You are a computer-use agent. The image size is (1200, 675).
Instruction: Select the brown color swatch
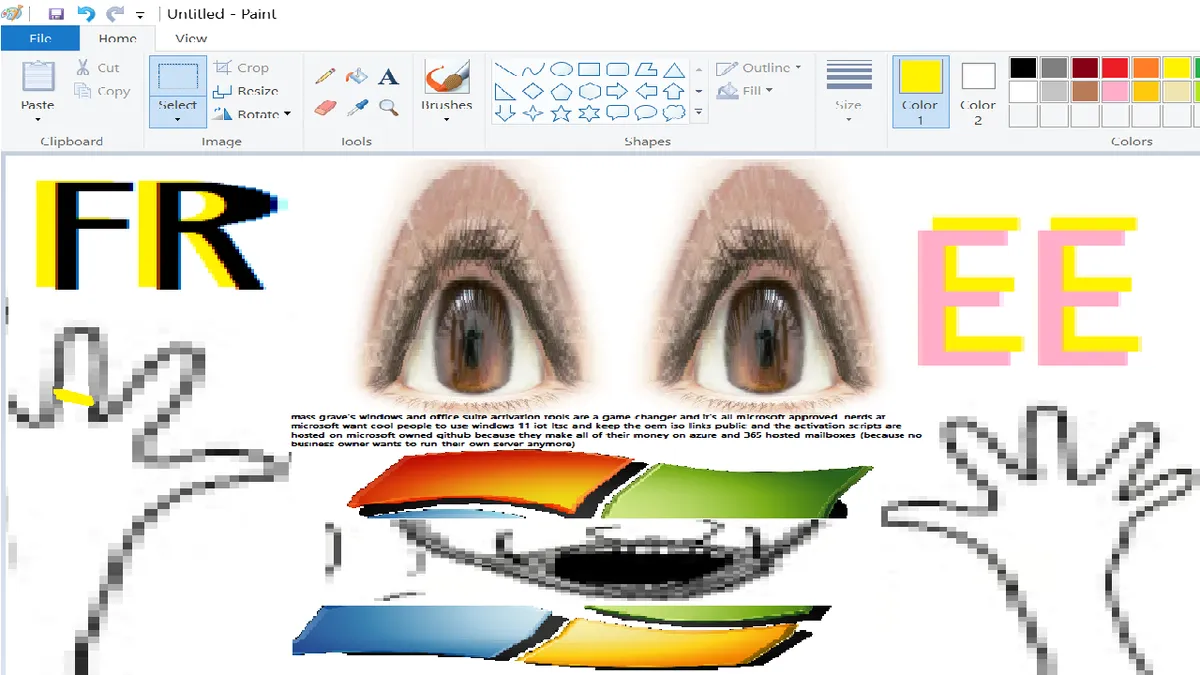(1085, 91)
